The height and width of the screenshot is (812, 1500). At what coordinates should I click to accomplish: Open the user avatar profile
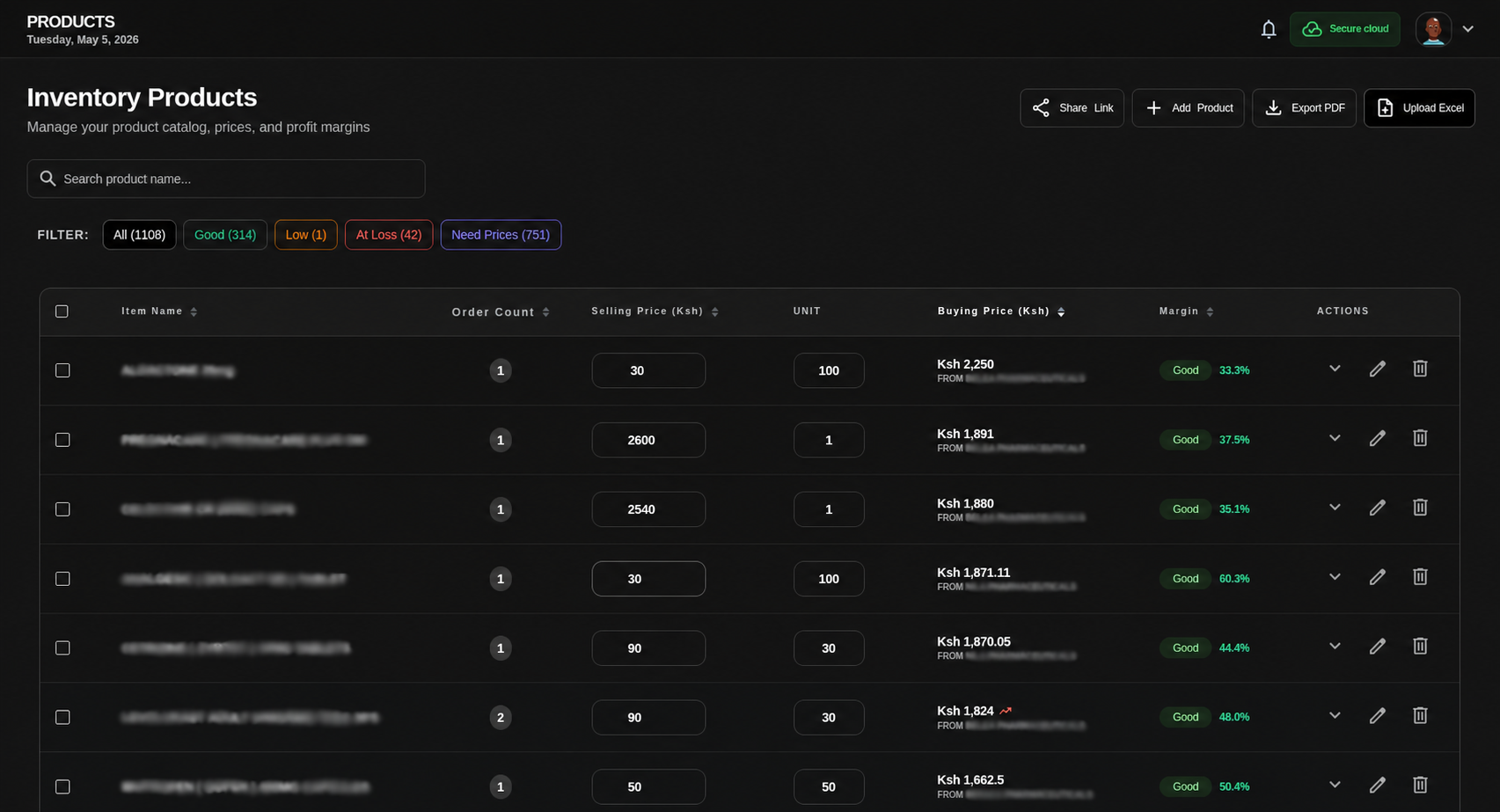point(1433,29)
